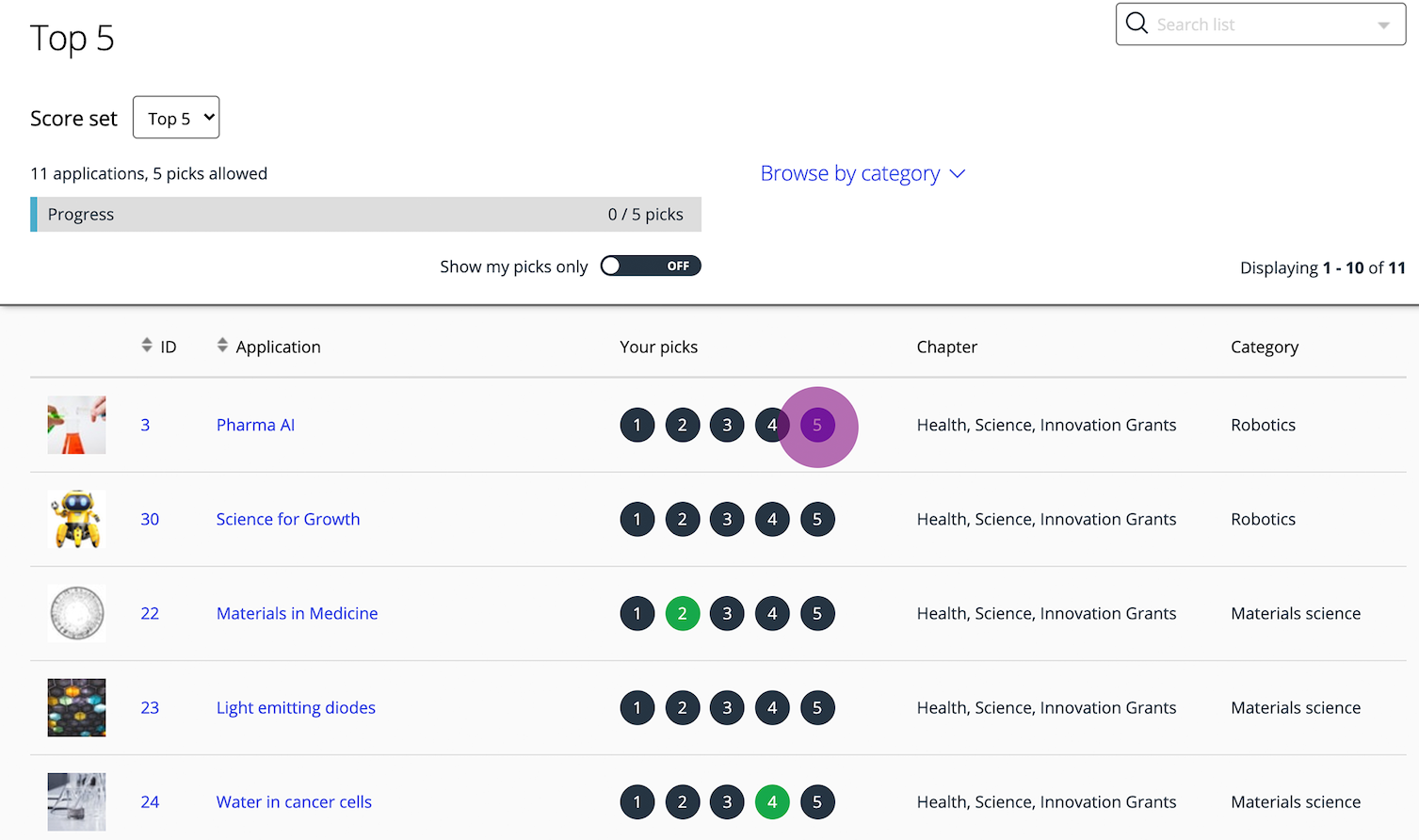The width and height of the screenshot is (1419, 840).
Task: Click the search magnifier icon
Action: 1137,24
